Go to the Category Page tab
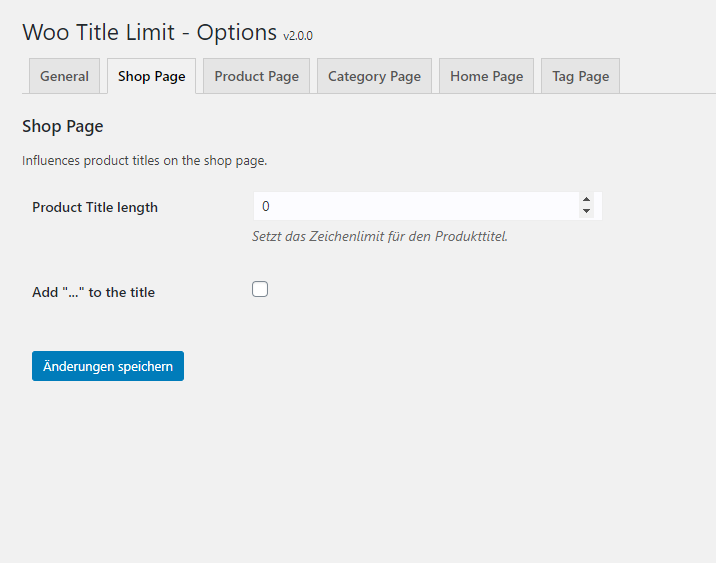716x563 pixels. pos(374,76)
